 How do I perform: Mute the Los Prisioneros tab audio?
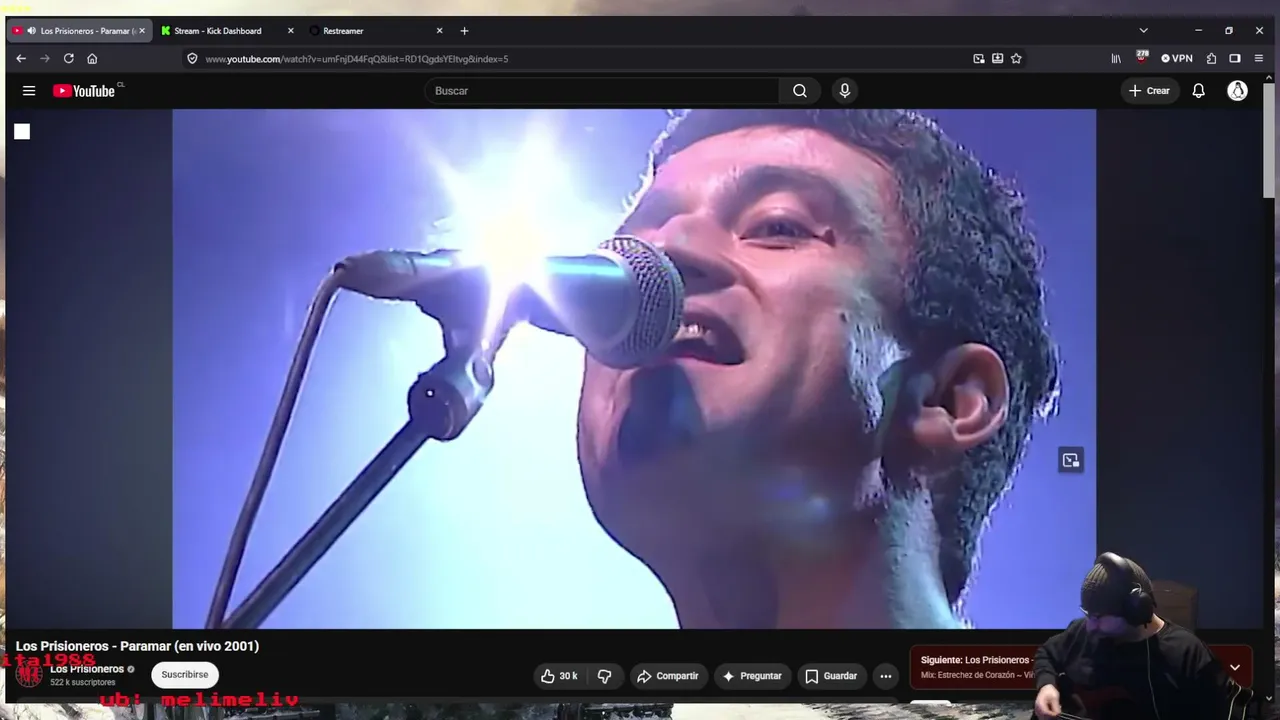pyautogui.click(x=31, y=31)
